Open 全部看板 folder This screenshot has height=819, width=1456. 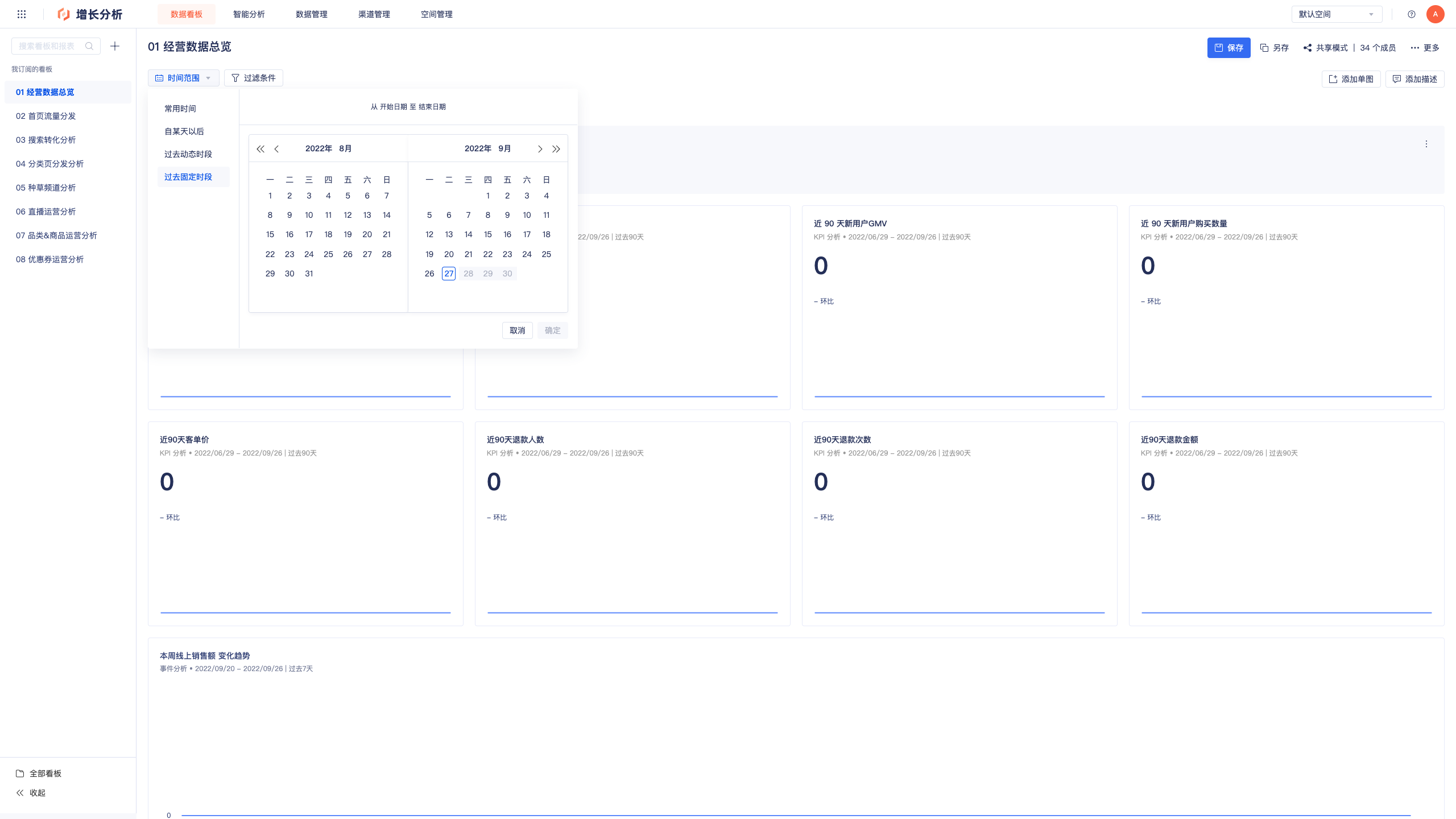click(x=39, y=773)
